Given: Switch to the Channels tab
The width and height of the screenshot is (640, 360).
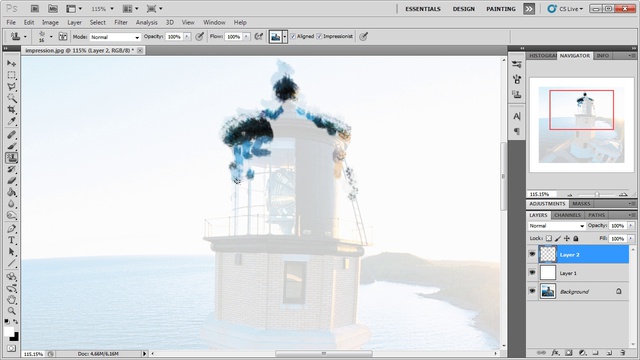Looking at the screenshot, I should point(567,215).
